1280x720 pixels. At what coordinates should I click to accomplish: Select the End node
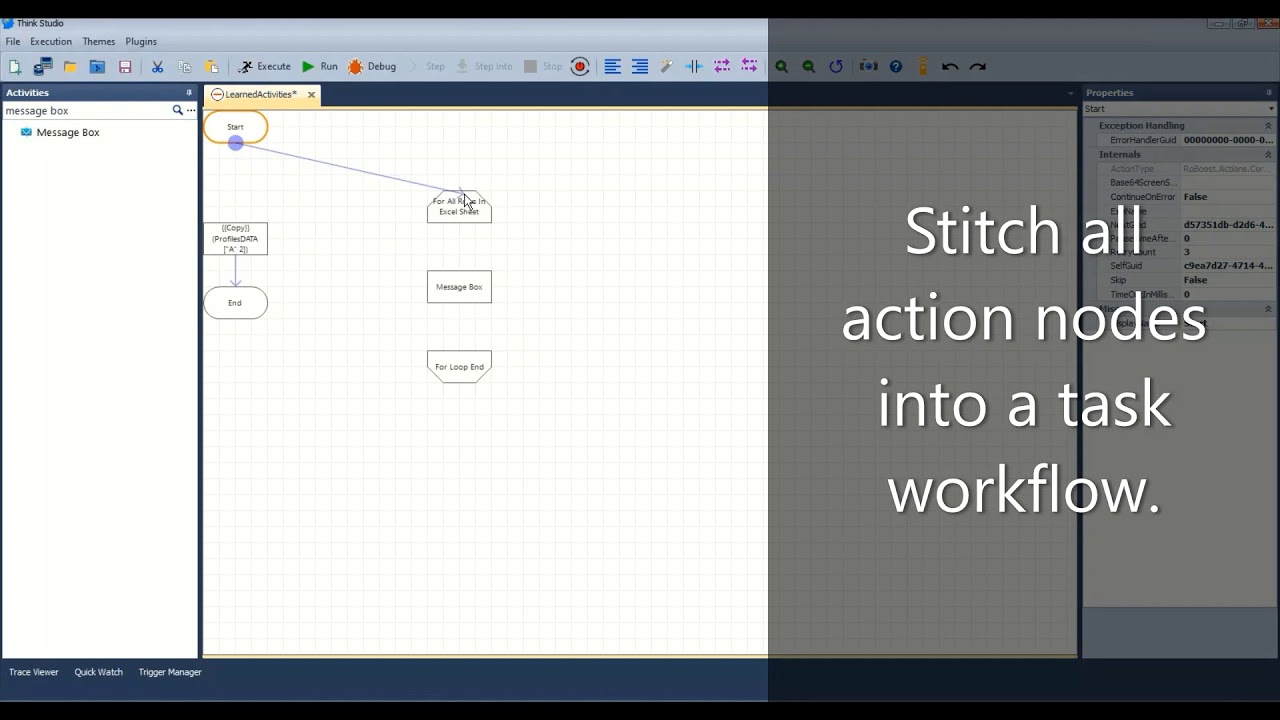tap(236, 303)
